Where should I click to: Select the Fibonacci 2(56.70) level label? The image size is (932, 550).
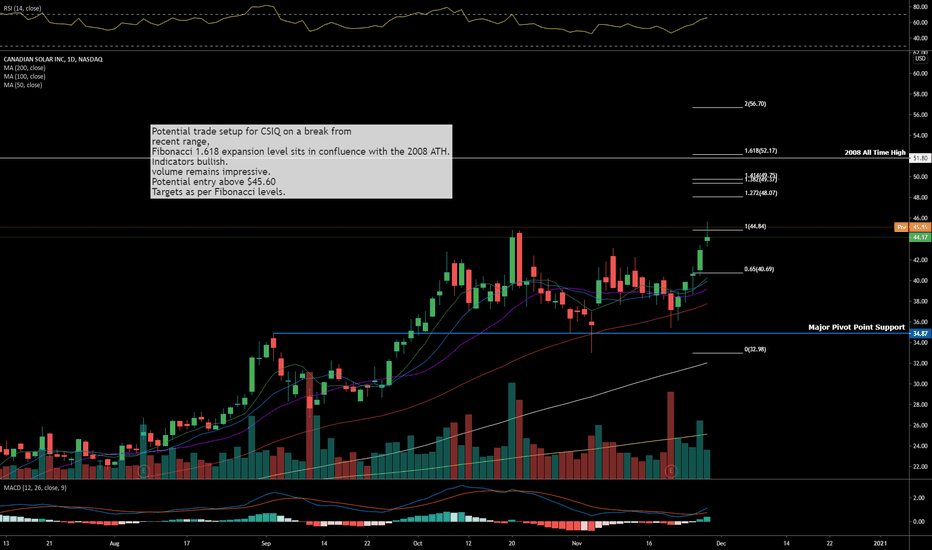pos(755,104)
